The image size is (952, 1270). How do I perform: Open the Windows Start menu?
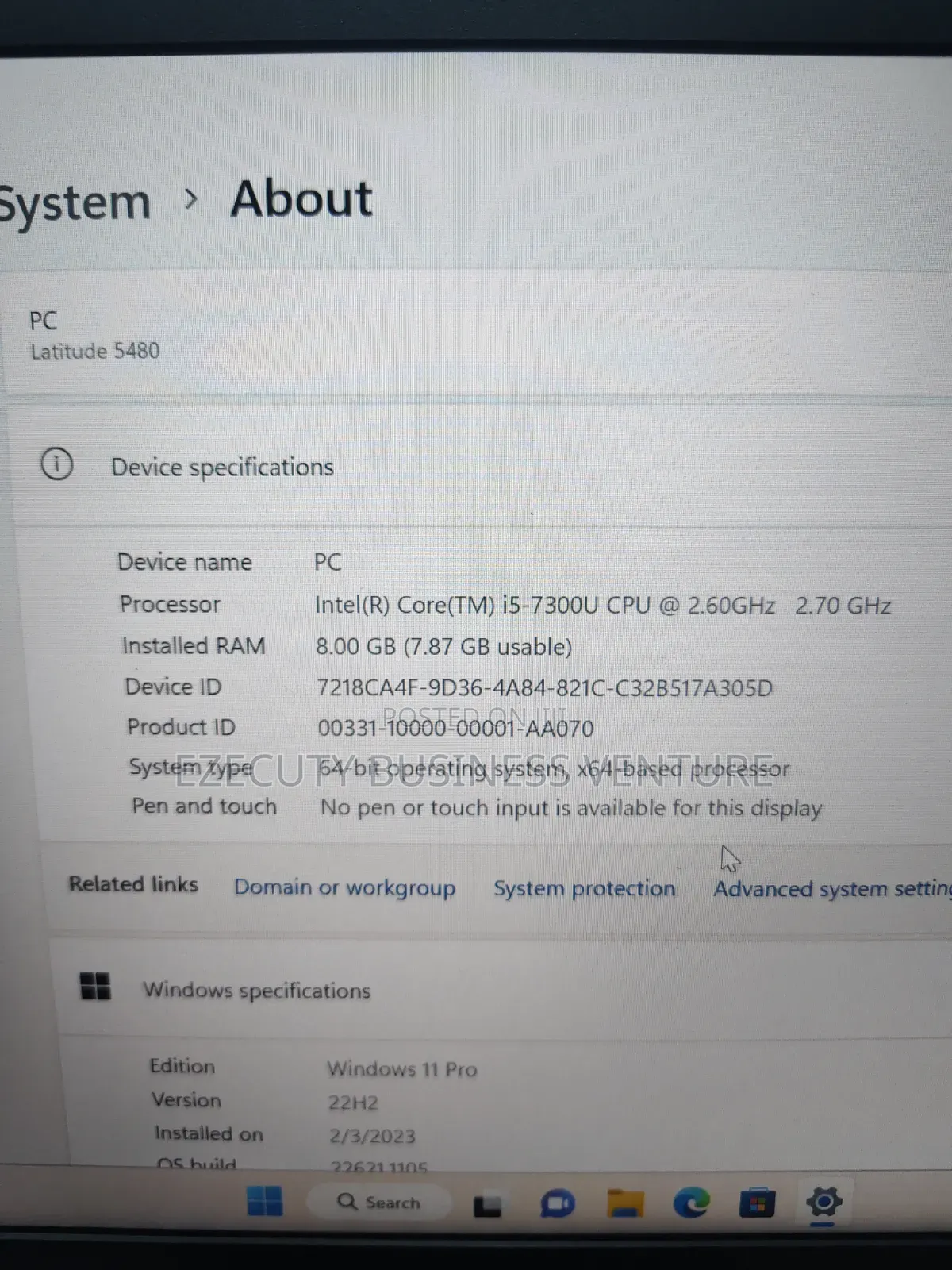[265, 1201]
